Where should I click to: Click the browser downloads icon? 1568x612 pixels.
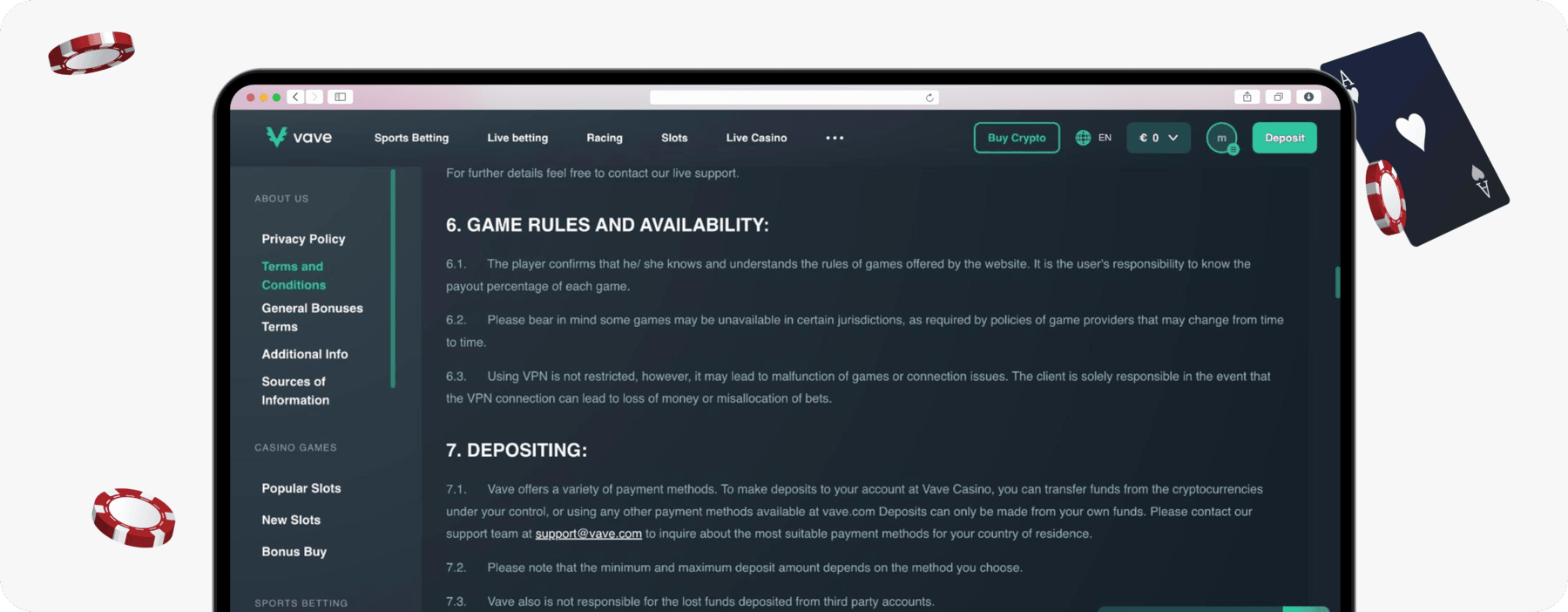[x=1308, y=97]
